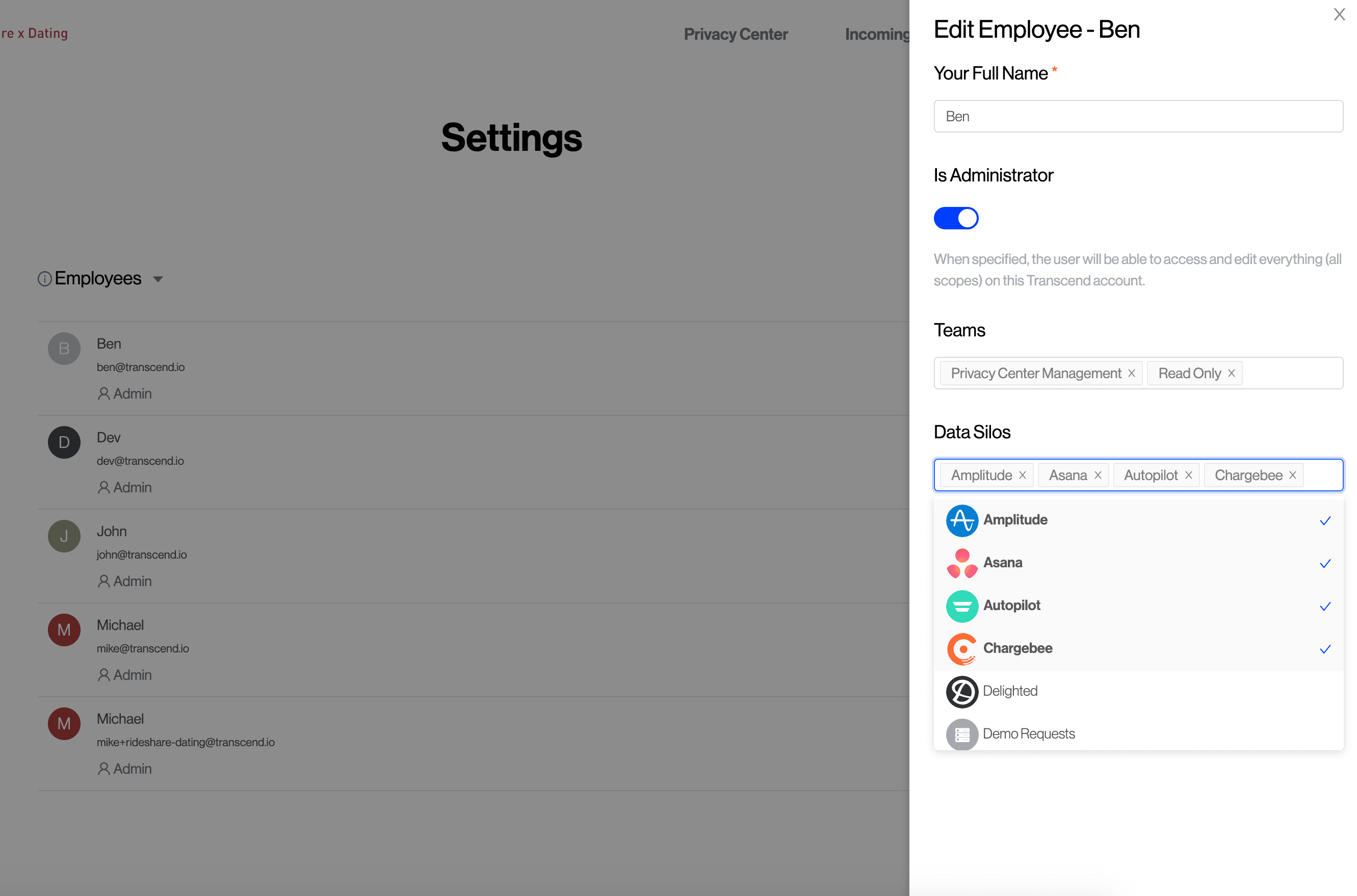This screenshot has width=1357, height=896.
Task: Uncheck the Chargebee checkmark in the list
Action: [1325, 649]
